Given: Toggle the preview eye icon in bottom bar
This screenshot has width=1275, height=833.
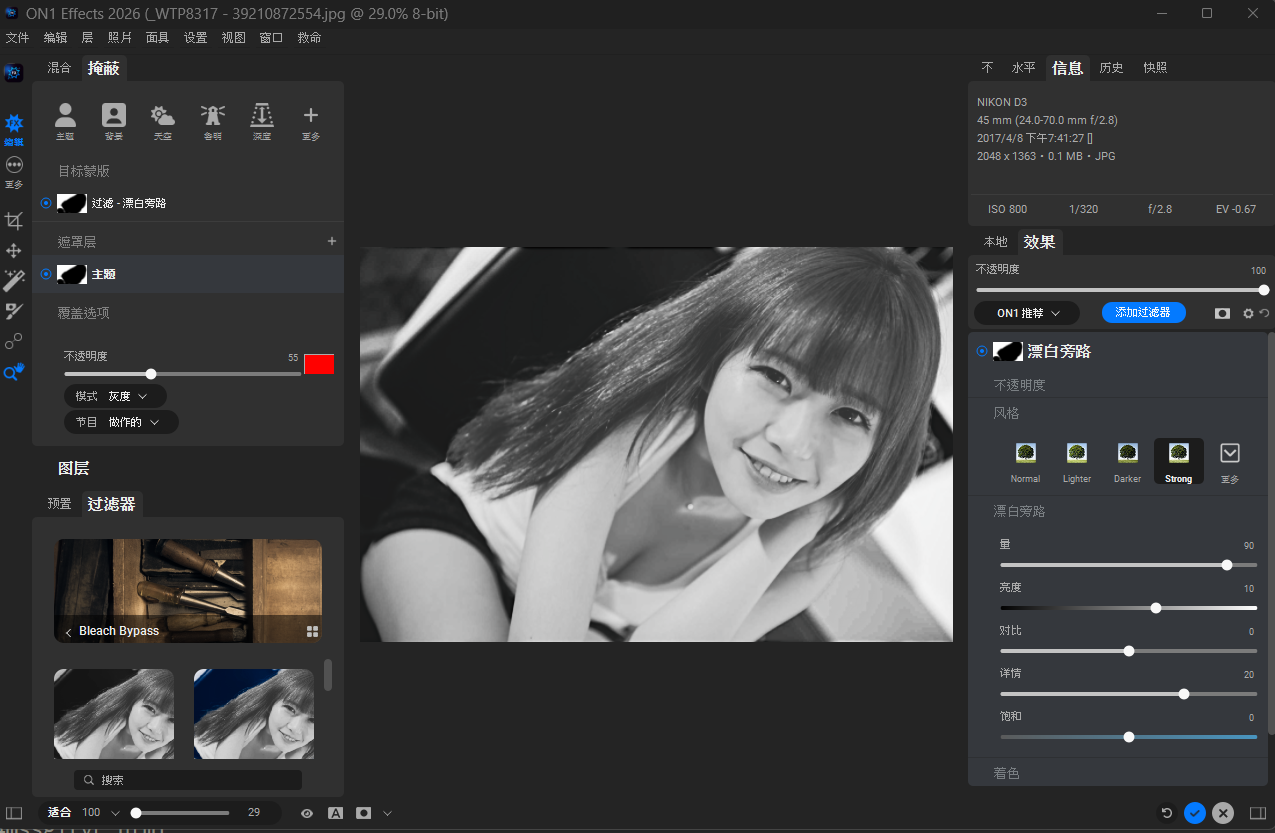Looking at the screenshot, I should click(307, 813).
